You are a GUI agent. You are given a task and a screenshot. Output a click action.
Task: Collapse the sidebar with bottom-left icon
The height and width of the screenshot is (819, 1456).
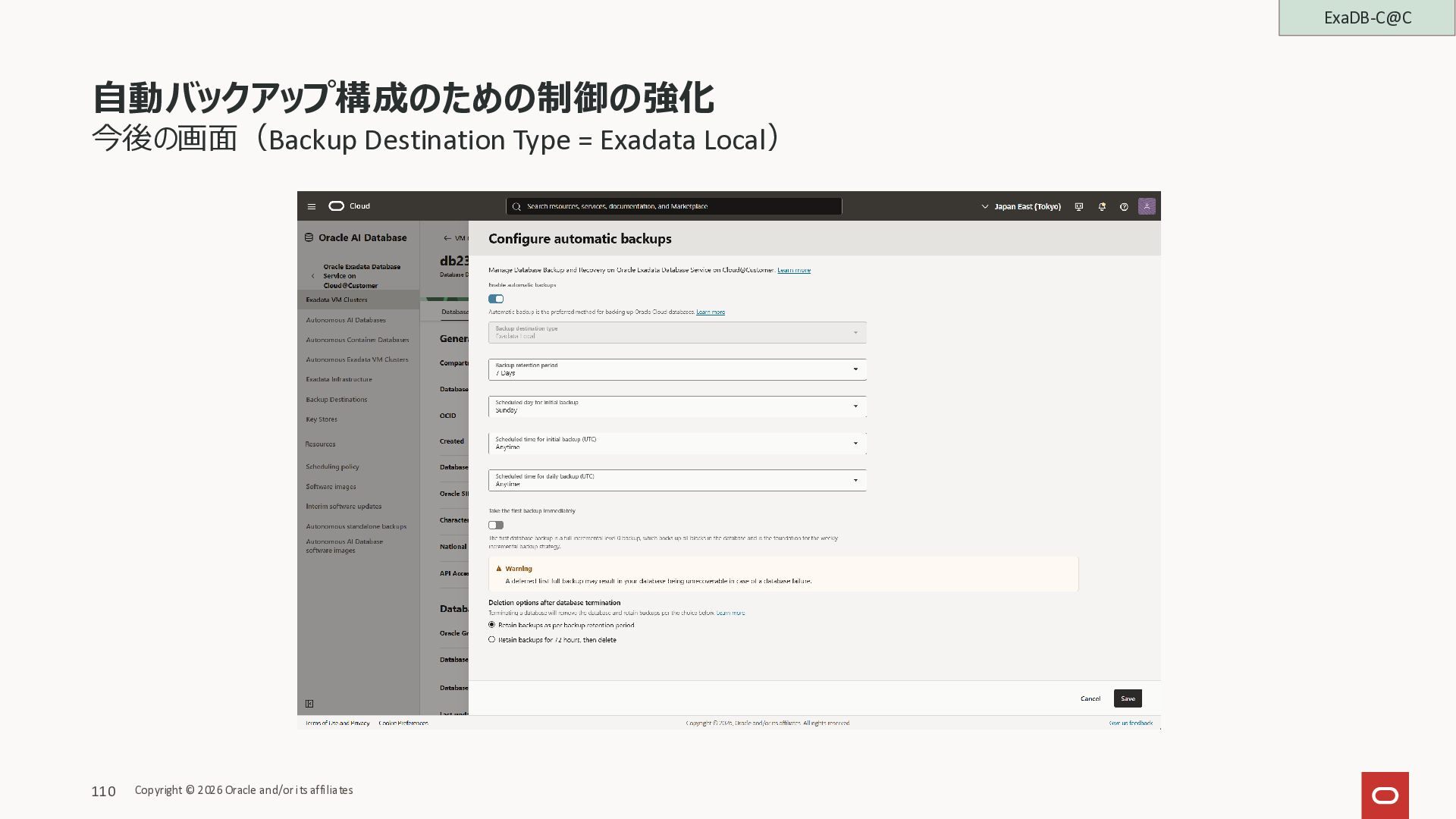tap(309, 704)
